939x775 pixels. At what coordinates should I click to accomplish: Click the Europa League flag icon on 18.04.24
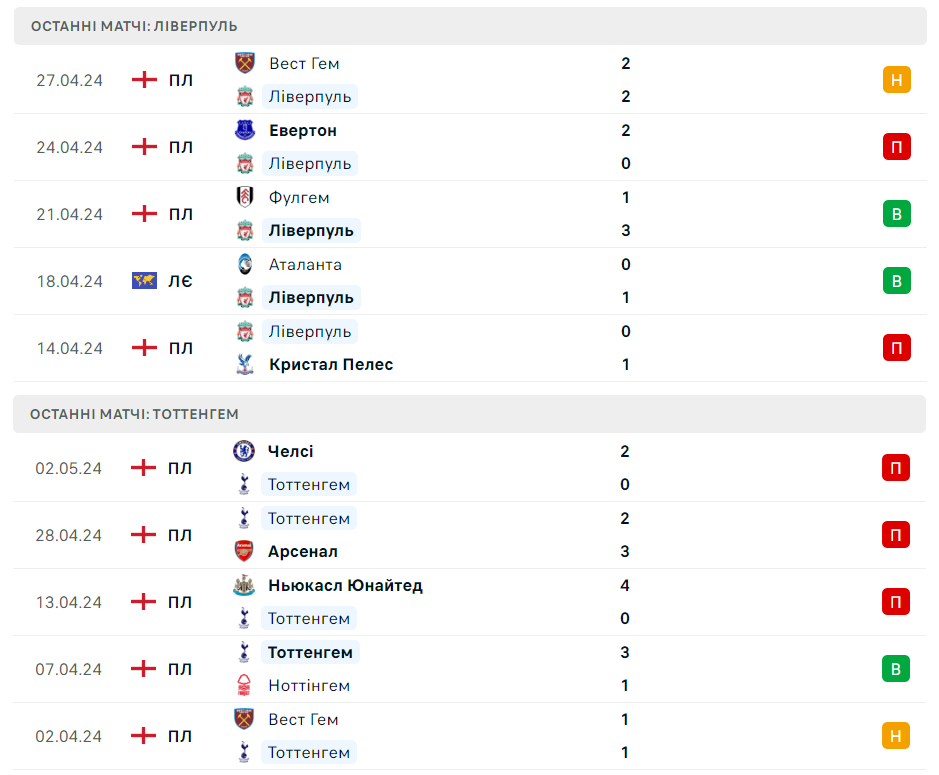pyautogui.click(x=144, y=280)
